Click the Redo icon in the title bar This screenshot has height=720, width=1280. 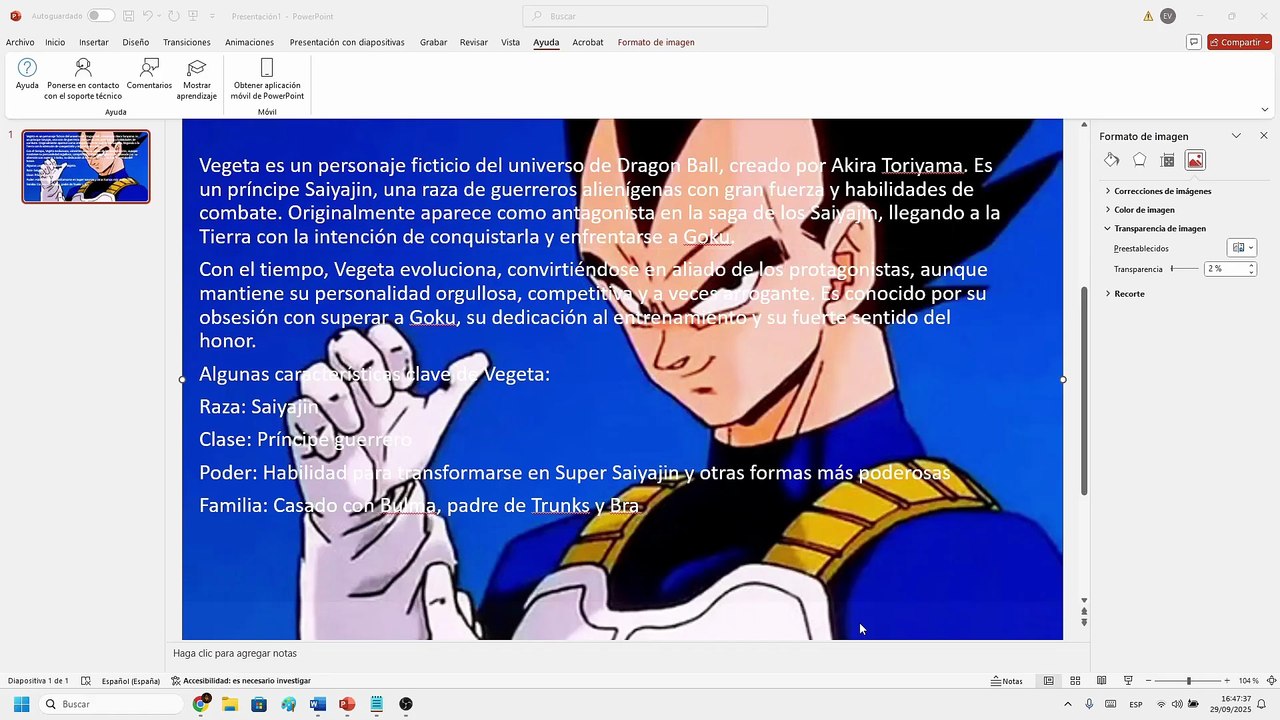click(173, 16)
